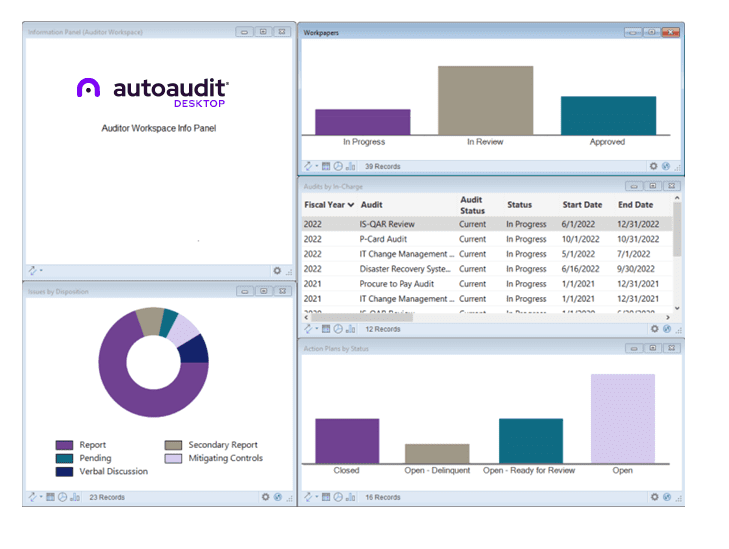
Task: Refresh the Workpapers panel
Action: pyautogui.click(x=308, y=166)
